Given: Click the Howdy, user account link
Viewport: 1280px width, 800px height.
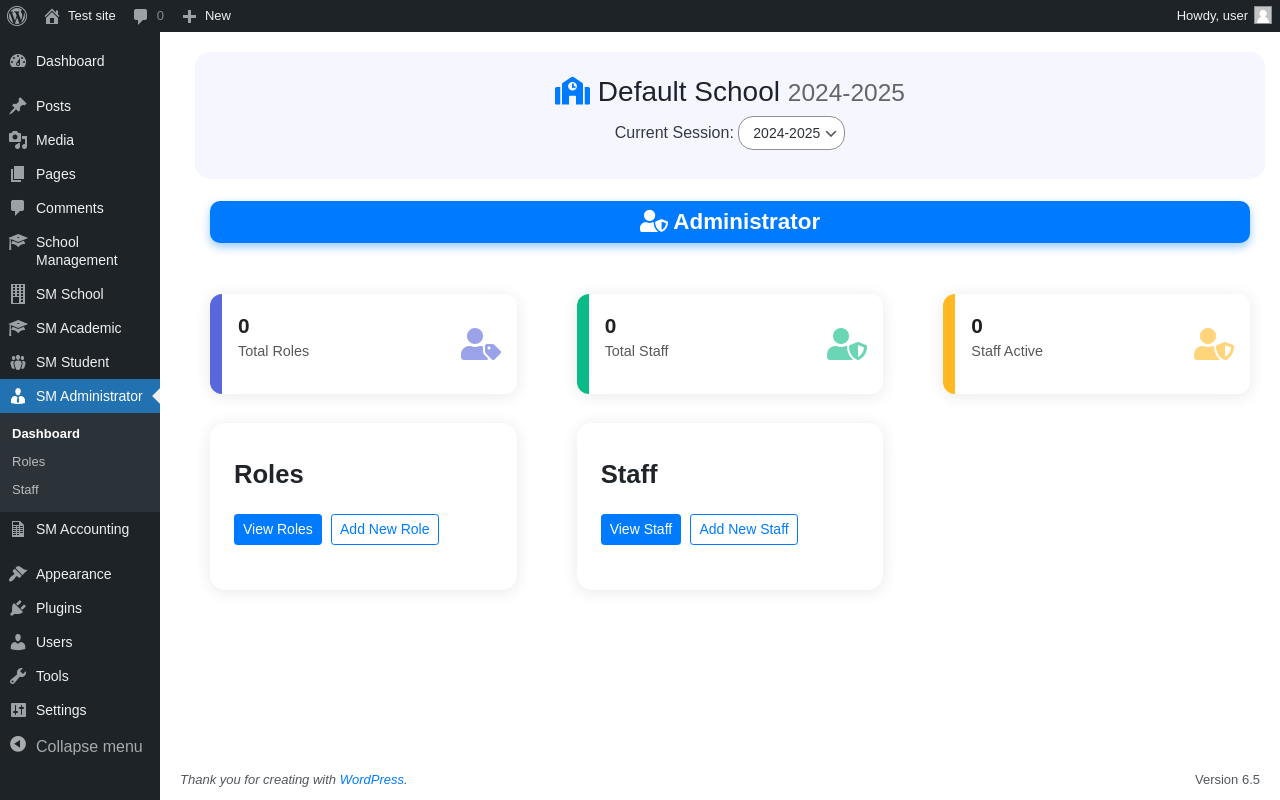Looking at the screenshot, I should 1223,16.
